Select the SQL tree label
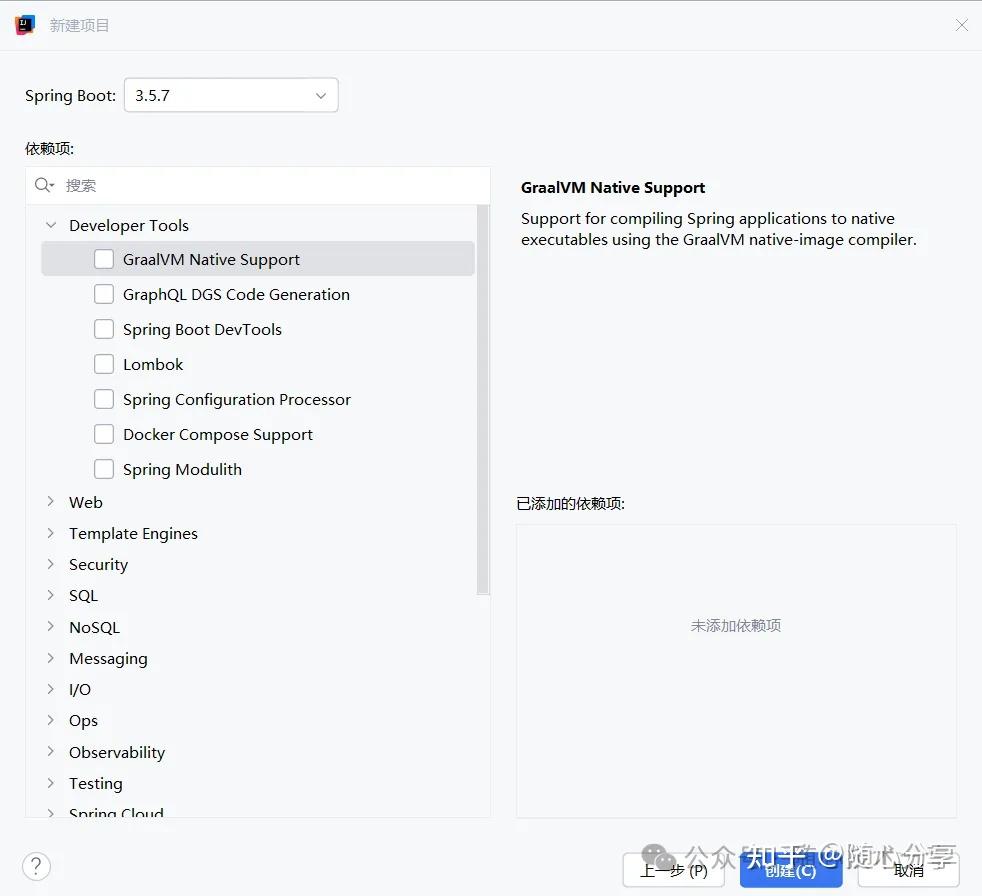Image resolution: width=982 pixels, height=896 pixels. click(83, 596)
